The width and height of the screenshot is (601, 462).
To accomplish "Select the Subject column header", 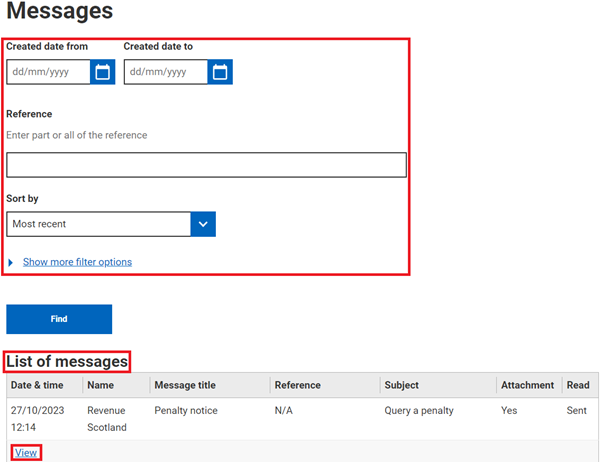I will pyautogui.click(x=401, y=385).
